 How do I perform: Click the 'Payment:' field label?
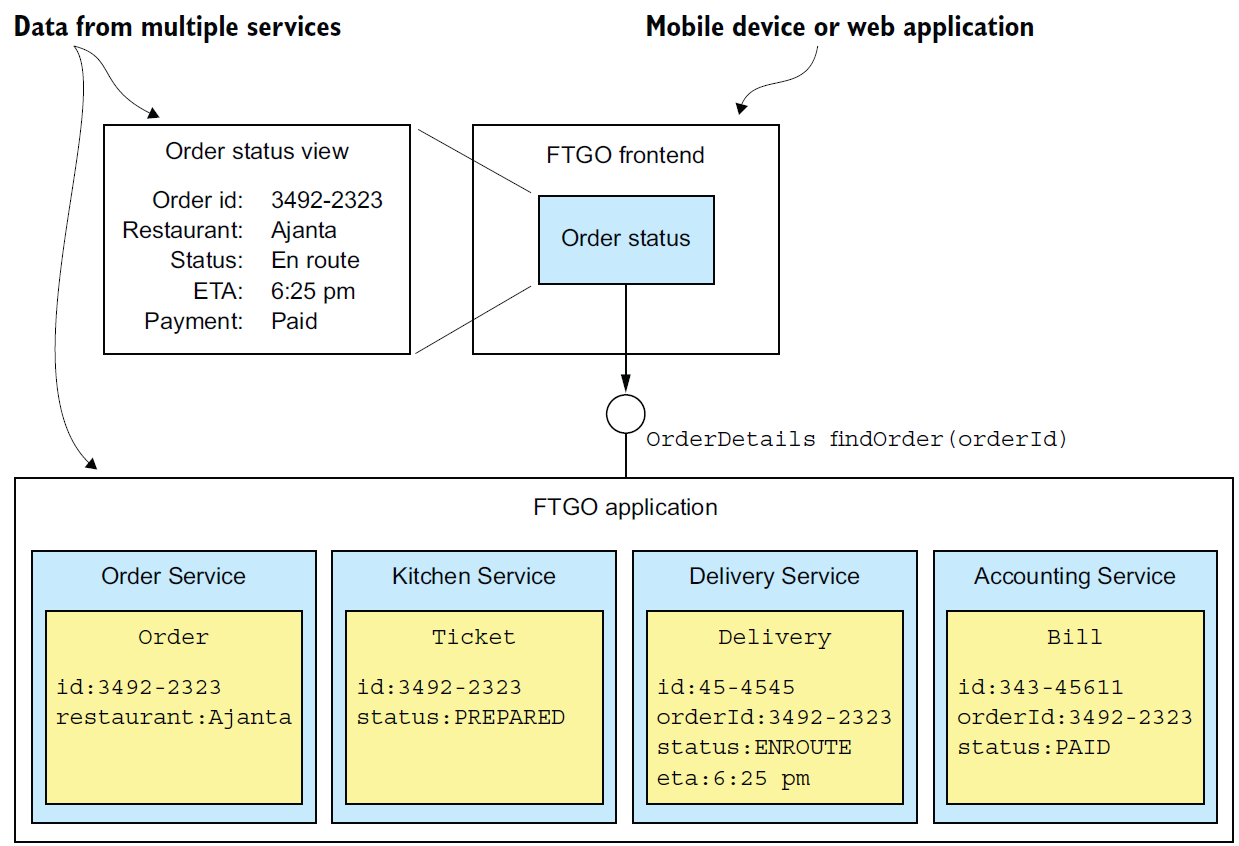194,321
